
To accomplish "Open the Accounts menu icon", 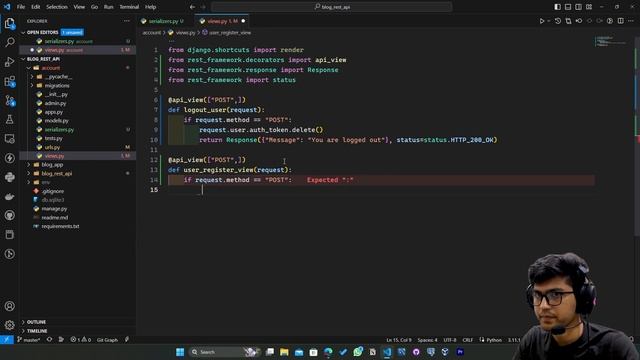I will pyautogui.click(x=10, y=306).
